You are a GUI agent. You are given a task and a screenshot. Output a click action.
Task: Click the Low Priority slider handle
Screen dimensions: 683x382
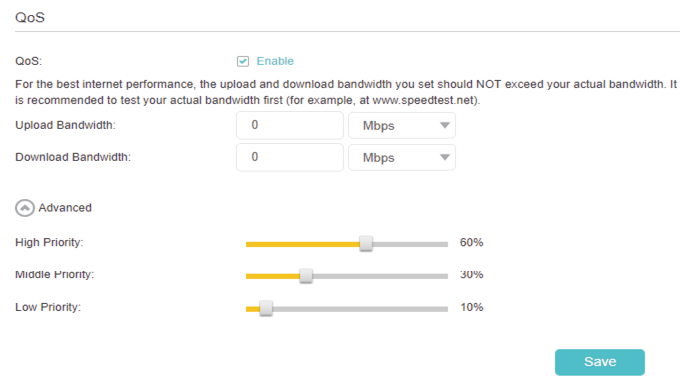(x=266, y=308)
